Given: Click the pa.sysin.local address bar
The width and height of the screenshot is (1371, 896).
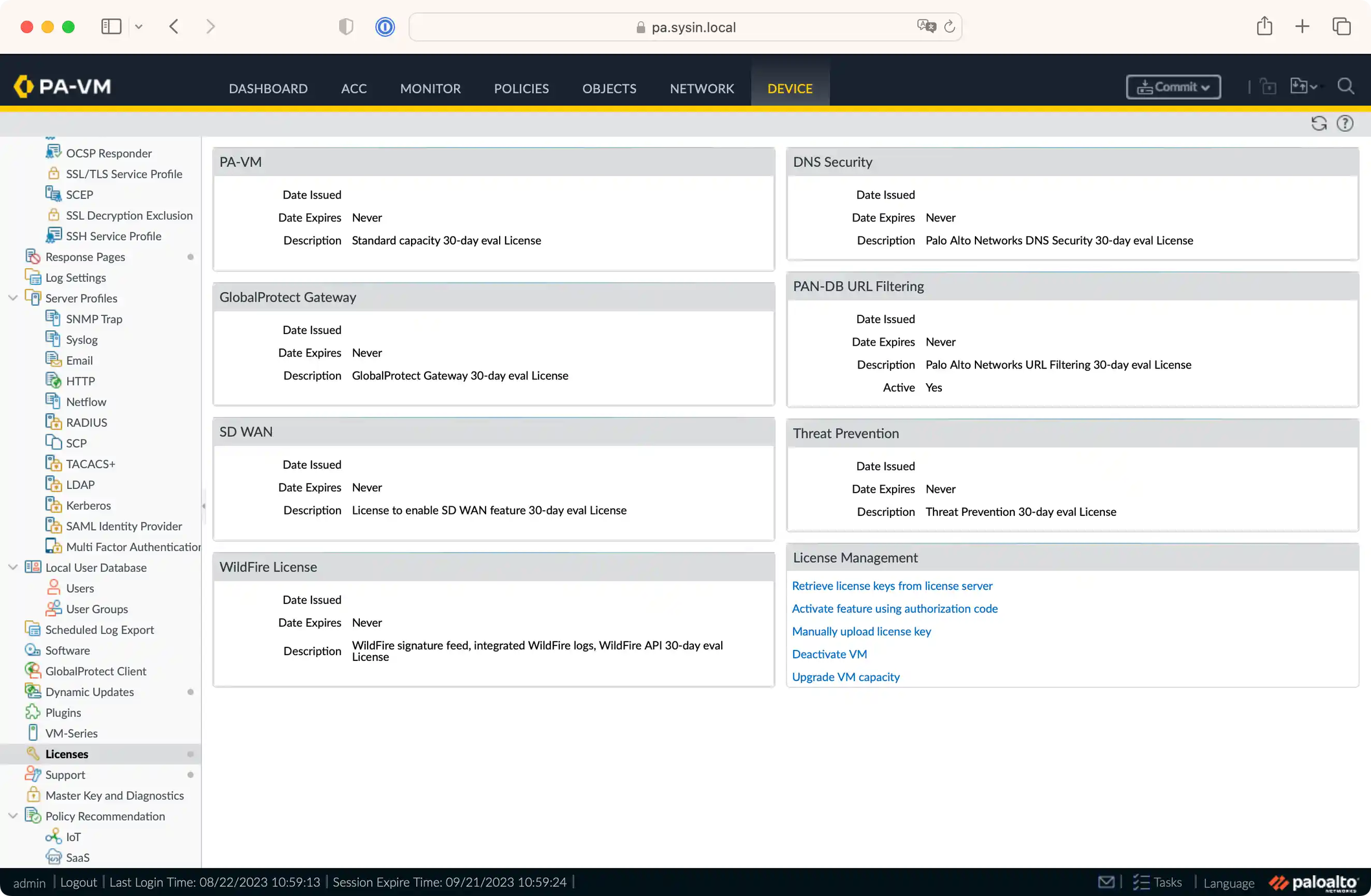Looking at the screenshot, I should pyautogui.click(x=685, y=27).
